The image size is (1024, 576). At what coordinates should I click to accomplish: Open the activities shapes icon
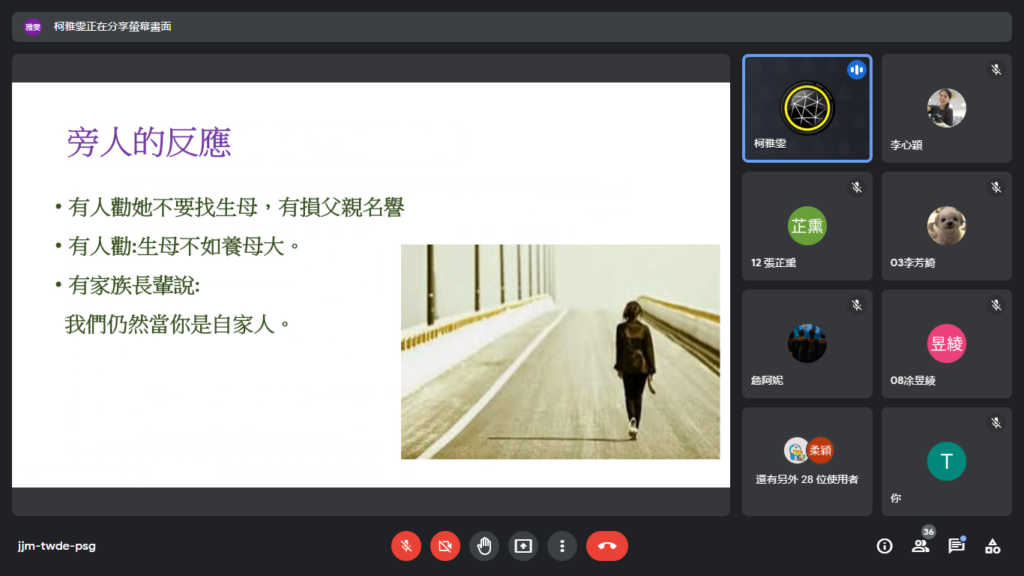(993, 546)
